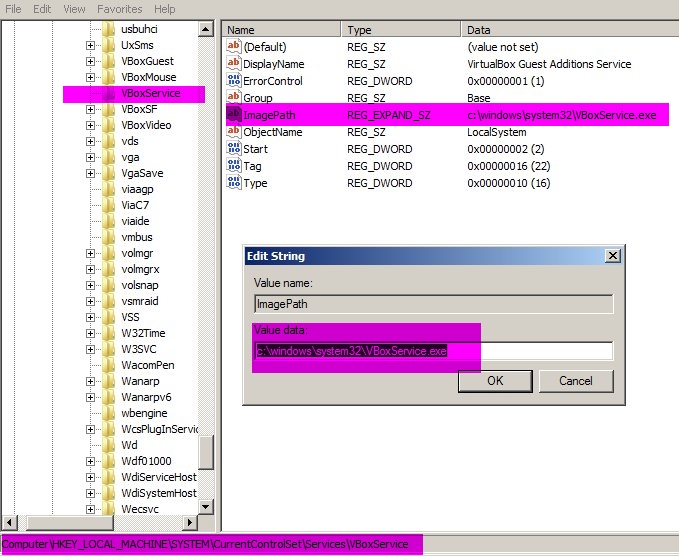Click the Type DWORD value icon
Screen dimensions: 679x556
(233, 182)
